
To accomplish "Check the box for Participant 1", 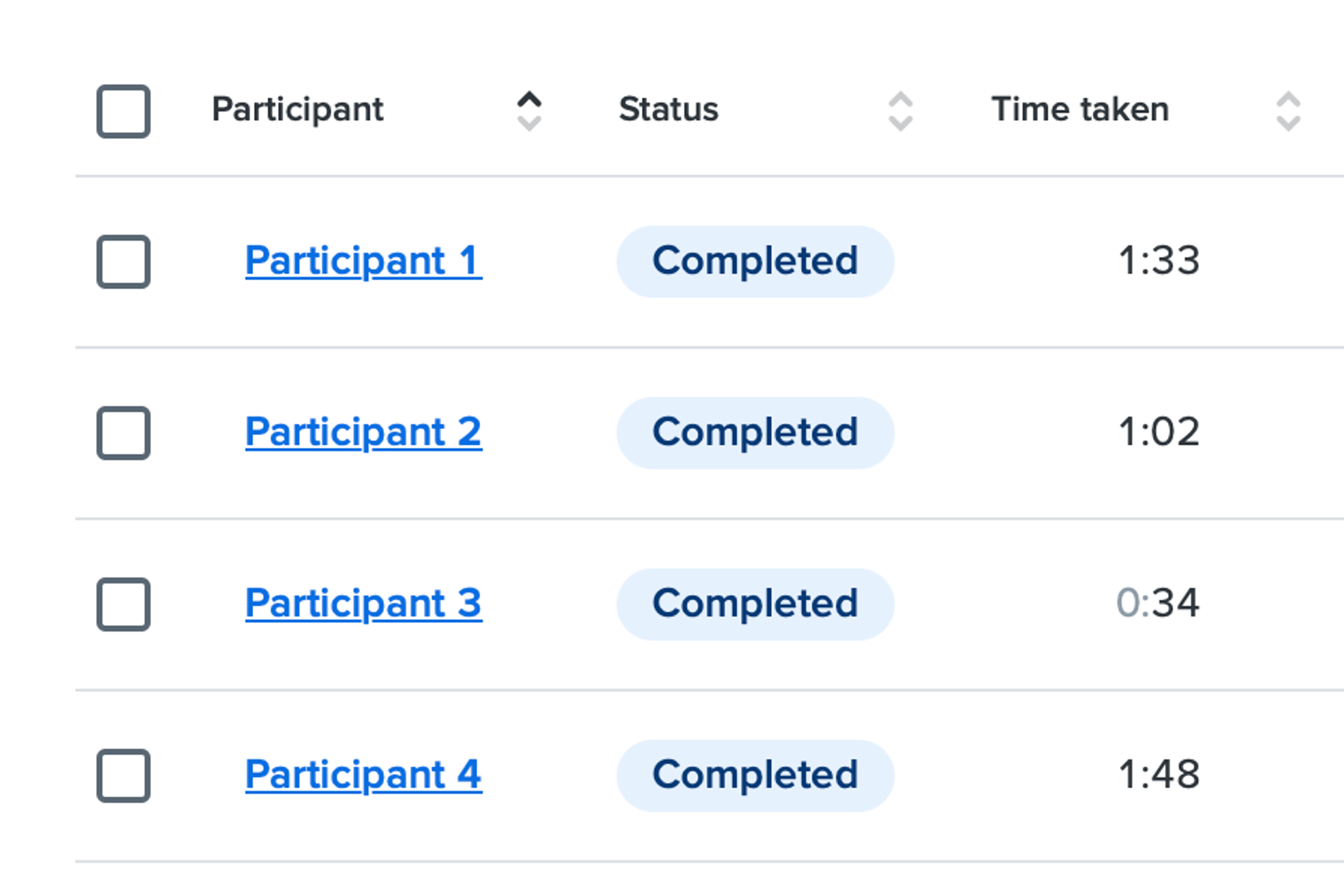I will (x=123, y=261).
